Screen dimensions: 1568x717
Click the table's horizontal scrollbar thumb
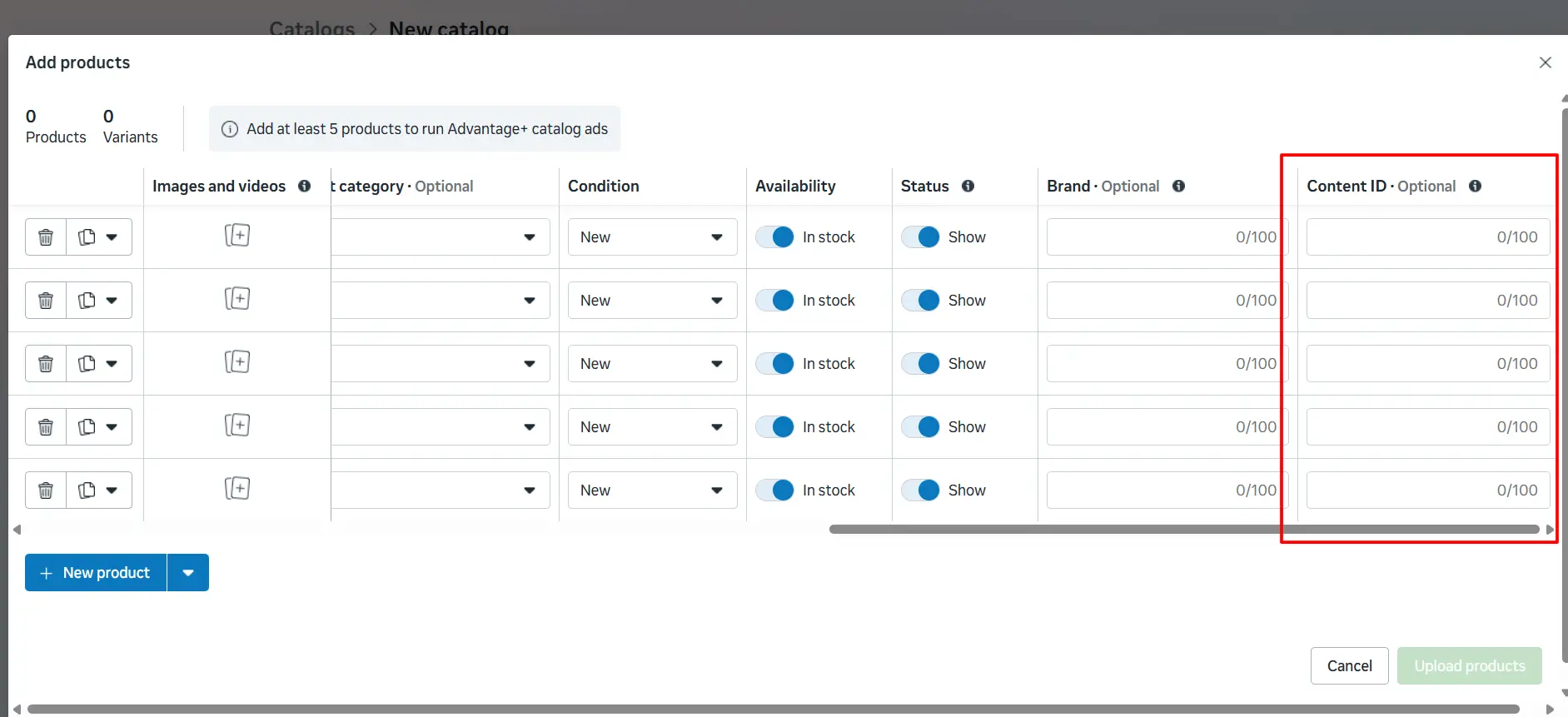(1184, 530)
